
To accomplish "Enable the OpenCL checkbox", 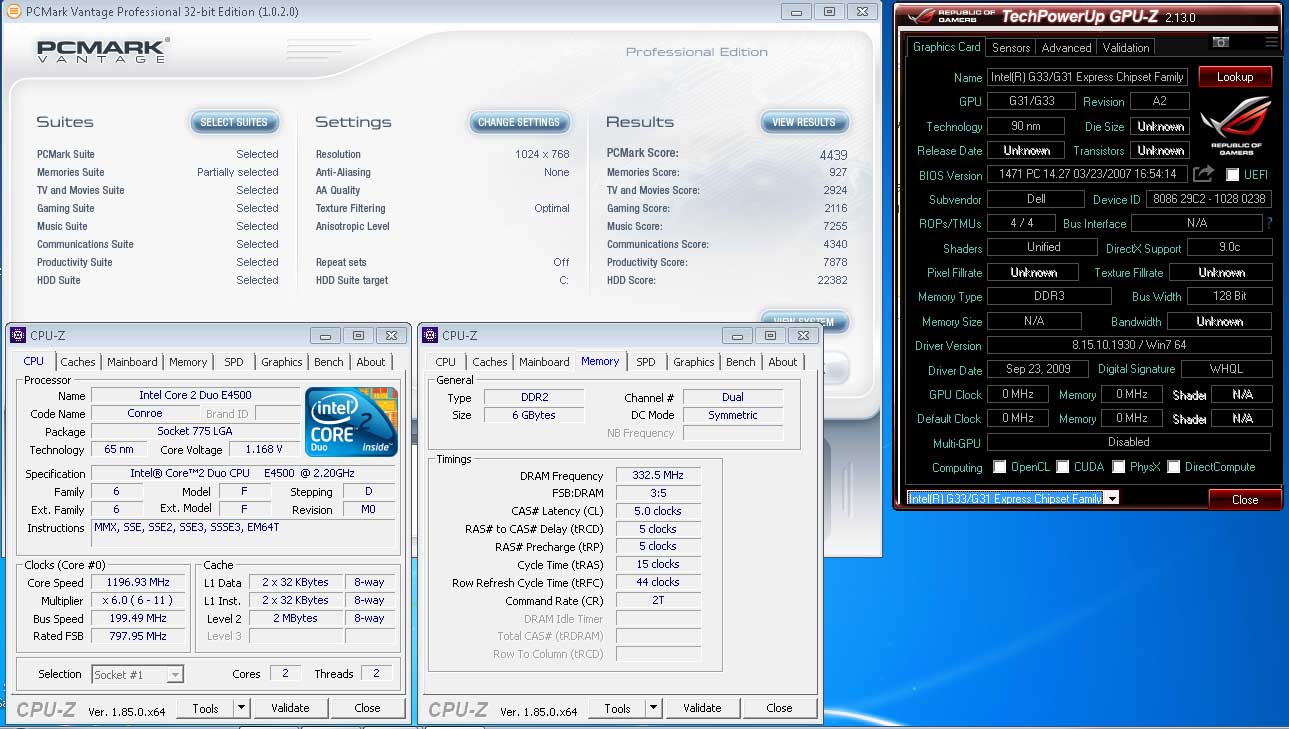I will [1000, 467].
